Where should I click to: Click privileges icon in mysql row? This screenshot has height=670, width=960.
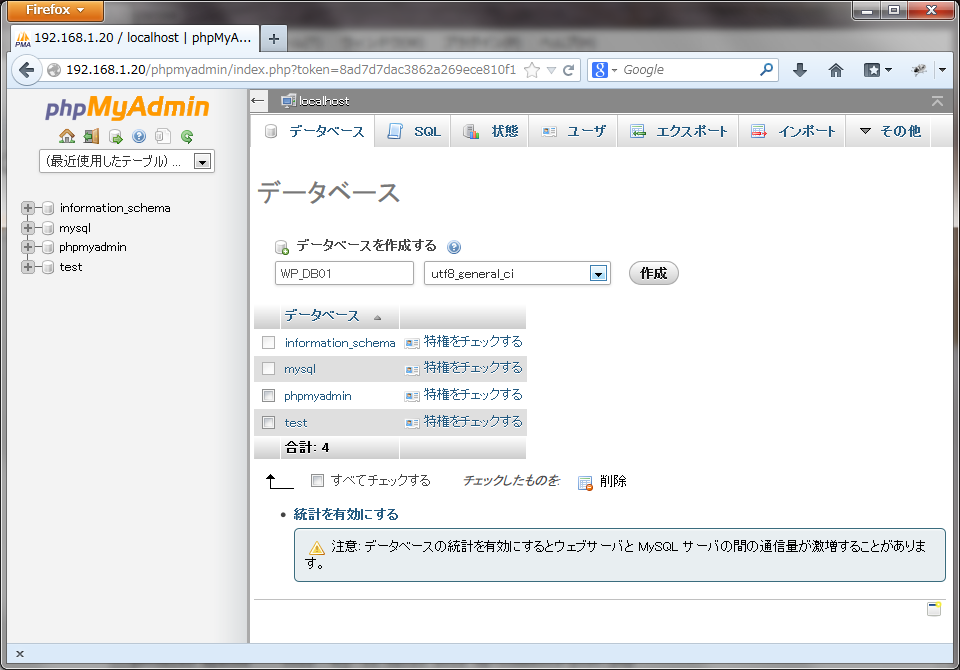pos(412,369)
